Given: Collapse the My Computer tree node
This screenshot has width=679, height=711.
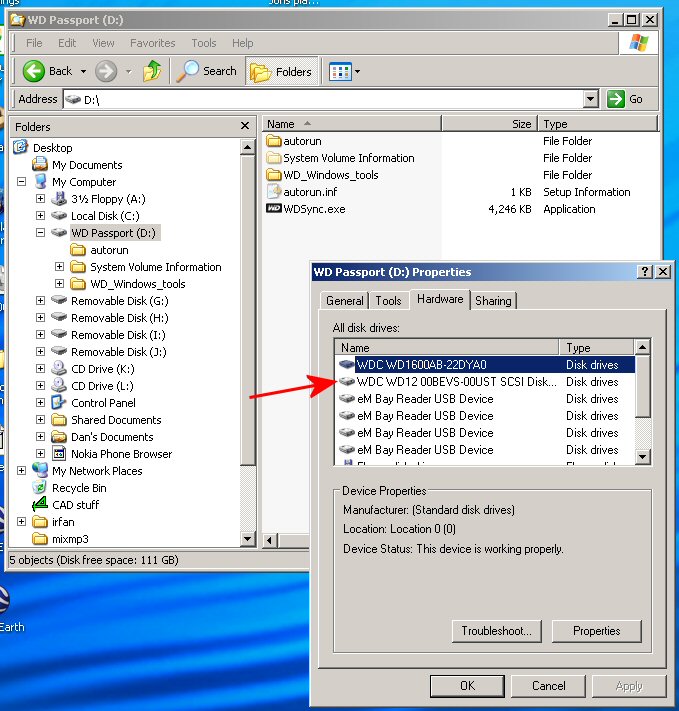Looking at the screenshot, I should pyautogui.click(x=21, y=181).
